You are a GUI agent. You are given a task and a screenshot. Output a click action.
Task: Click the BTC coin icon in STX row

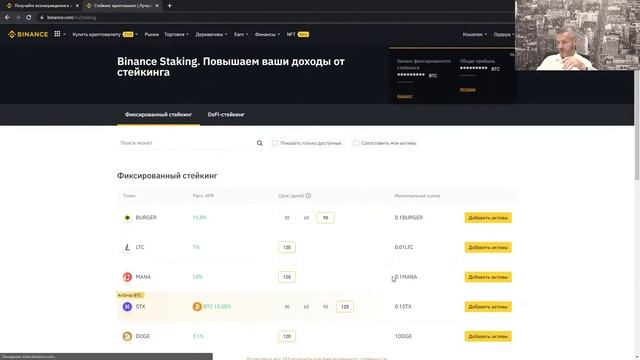(197, 307)
